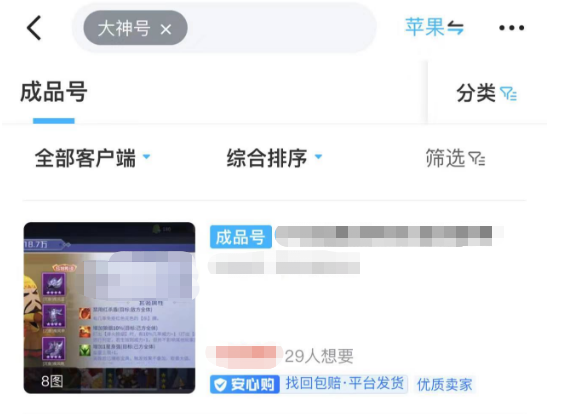Open the listing's game screenshot thumbnail
The image size is (569, 414).
(109, 308)
